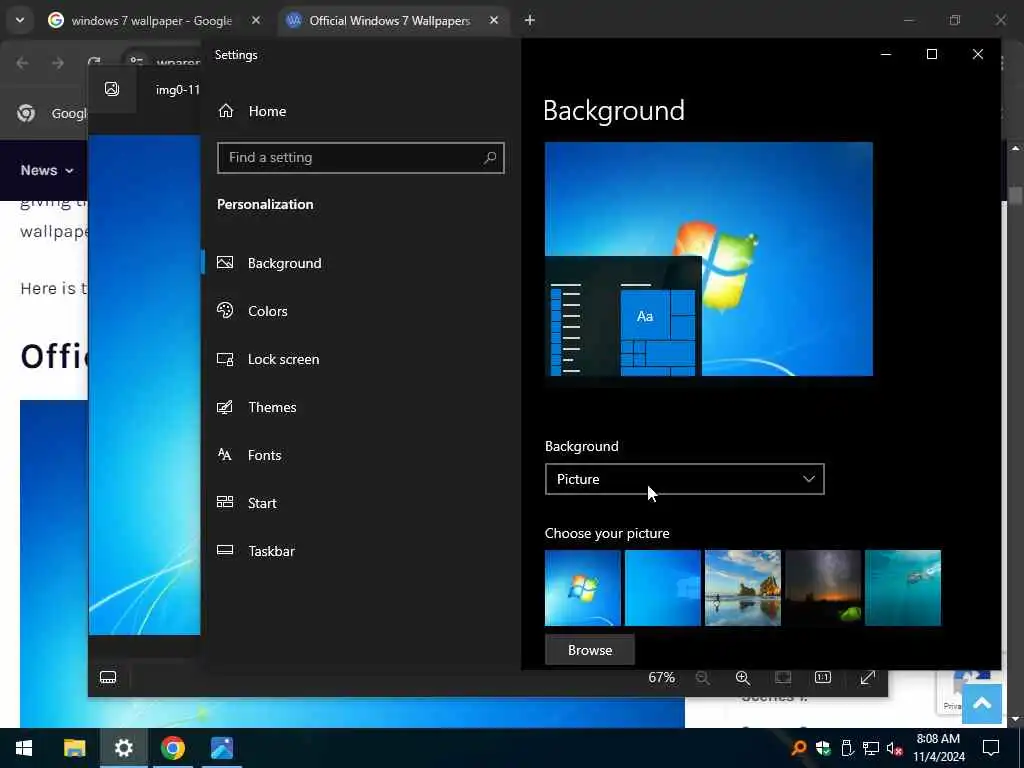Click the Find a setting search box

(360, 157)
